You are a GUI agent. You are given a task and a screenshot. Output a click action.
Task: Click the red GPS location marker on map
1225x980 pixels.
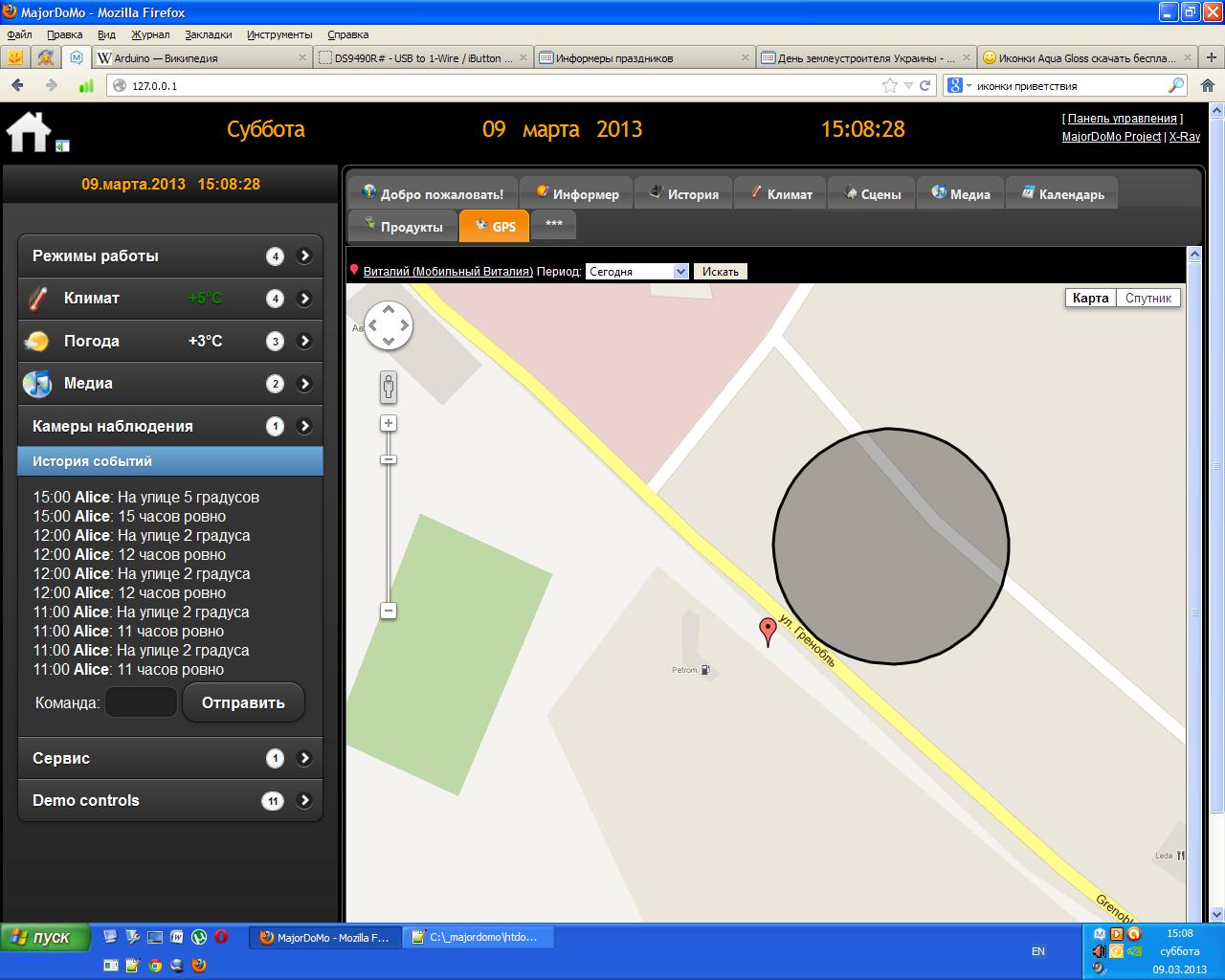pos(768,632)
